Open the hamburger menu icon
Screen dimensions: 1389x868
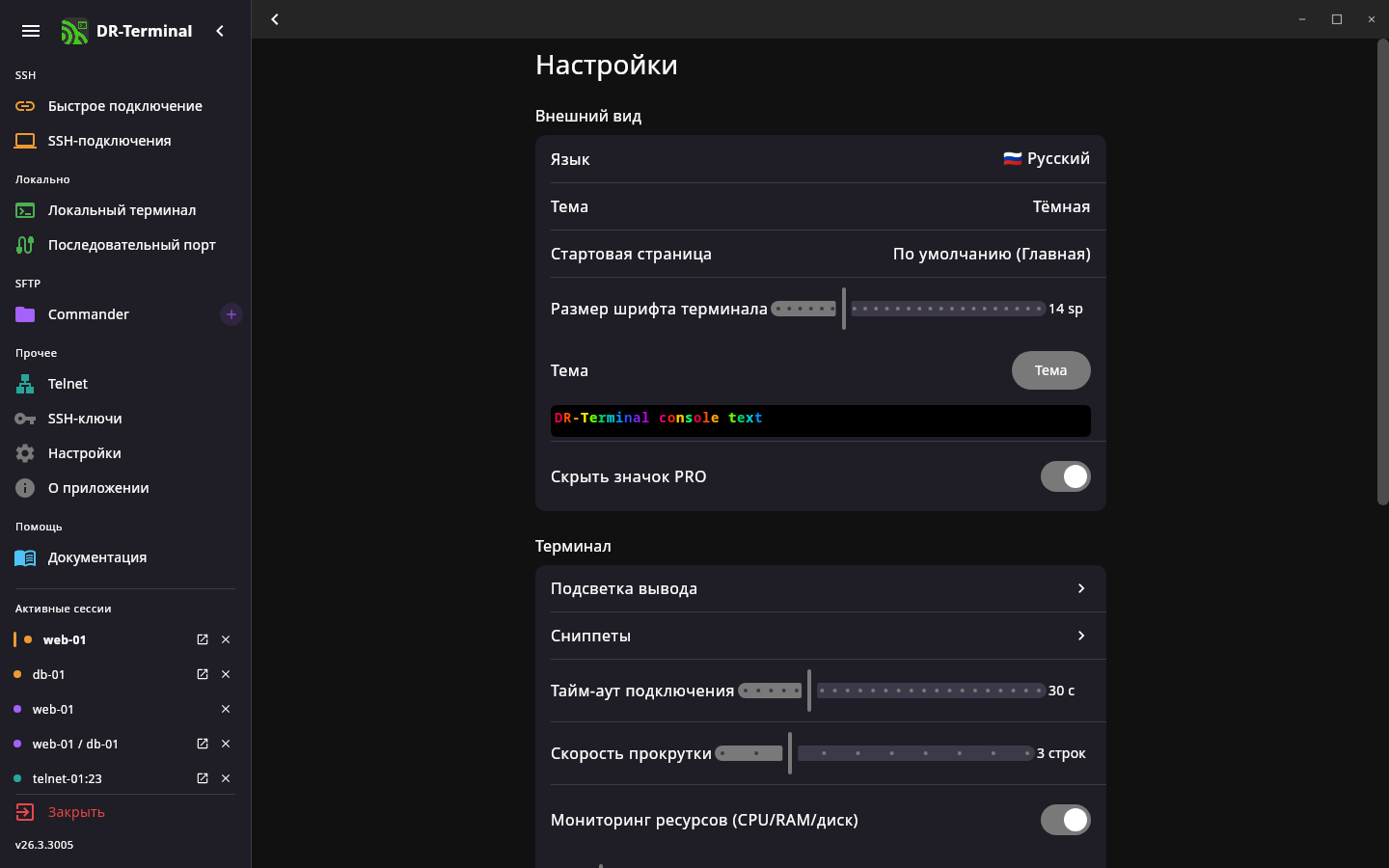(x=31, y=31)
